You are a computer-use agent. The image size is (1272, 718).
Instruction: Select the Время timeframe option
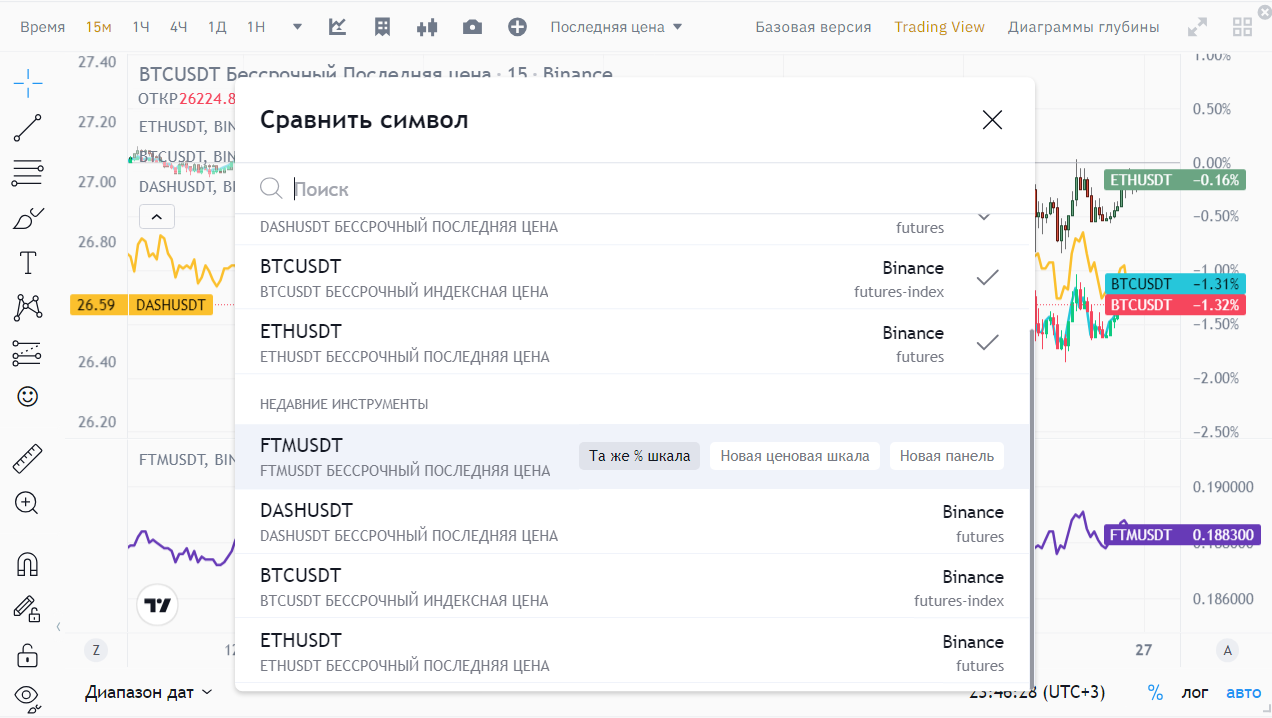point(42,27)
